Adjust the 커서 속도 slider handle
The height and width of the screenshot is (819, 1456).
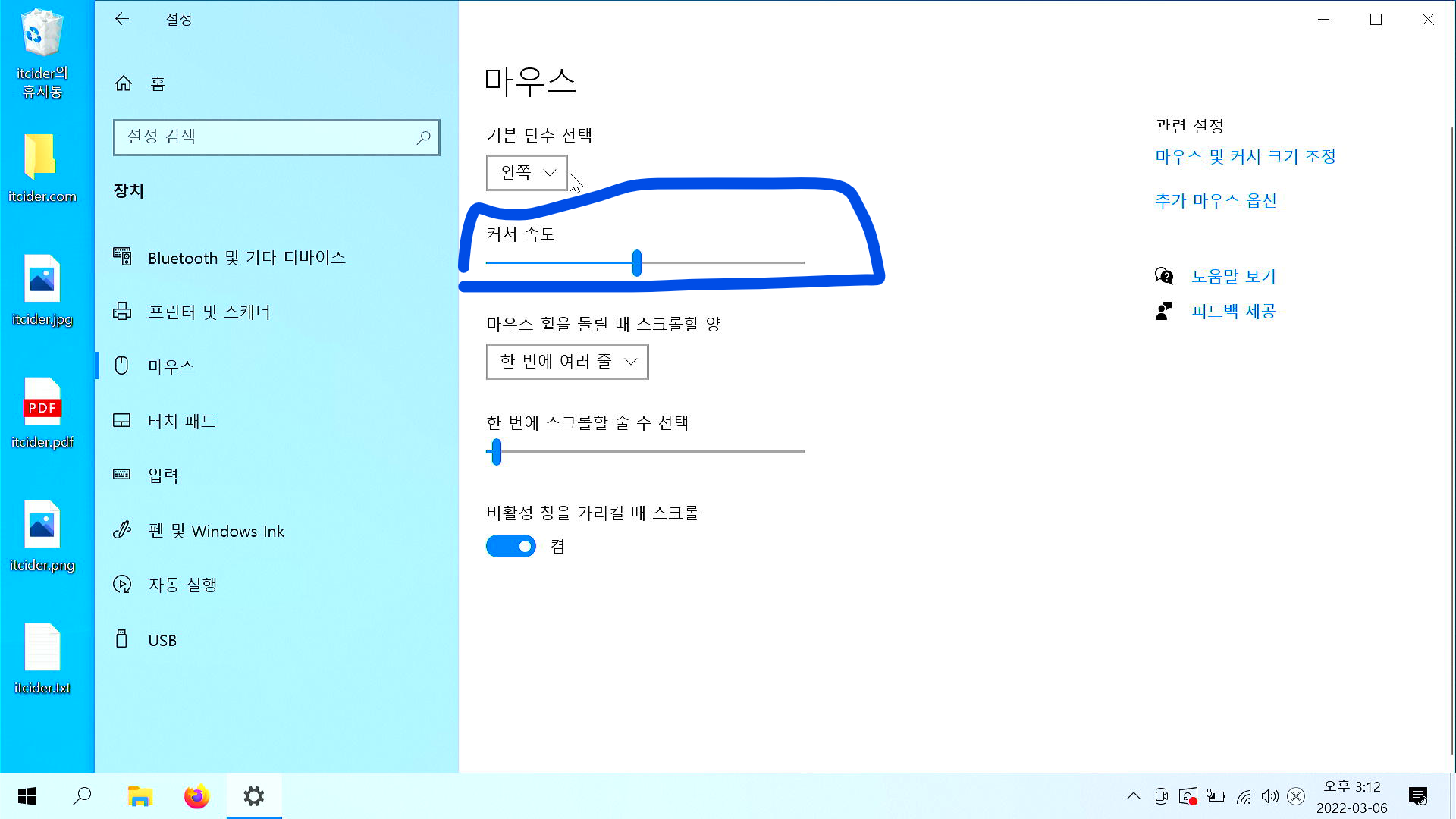tap(637, 263)
